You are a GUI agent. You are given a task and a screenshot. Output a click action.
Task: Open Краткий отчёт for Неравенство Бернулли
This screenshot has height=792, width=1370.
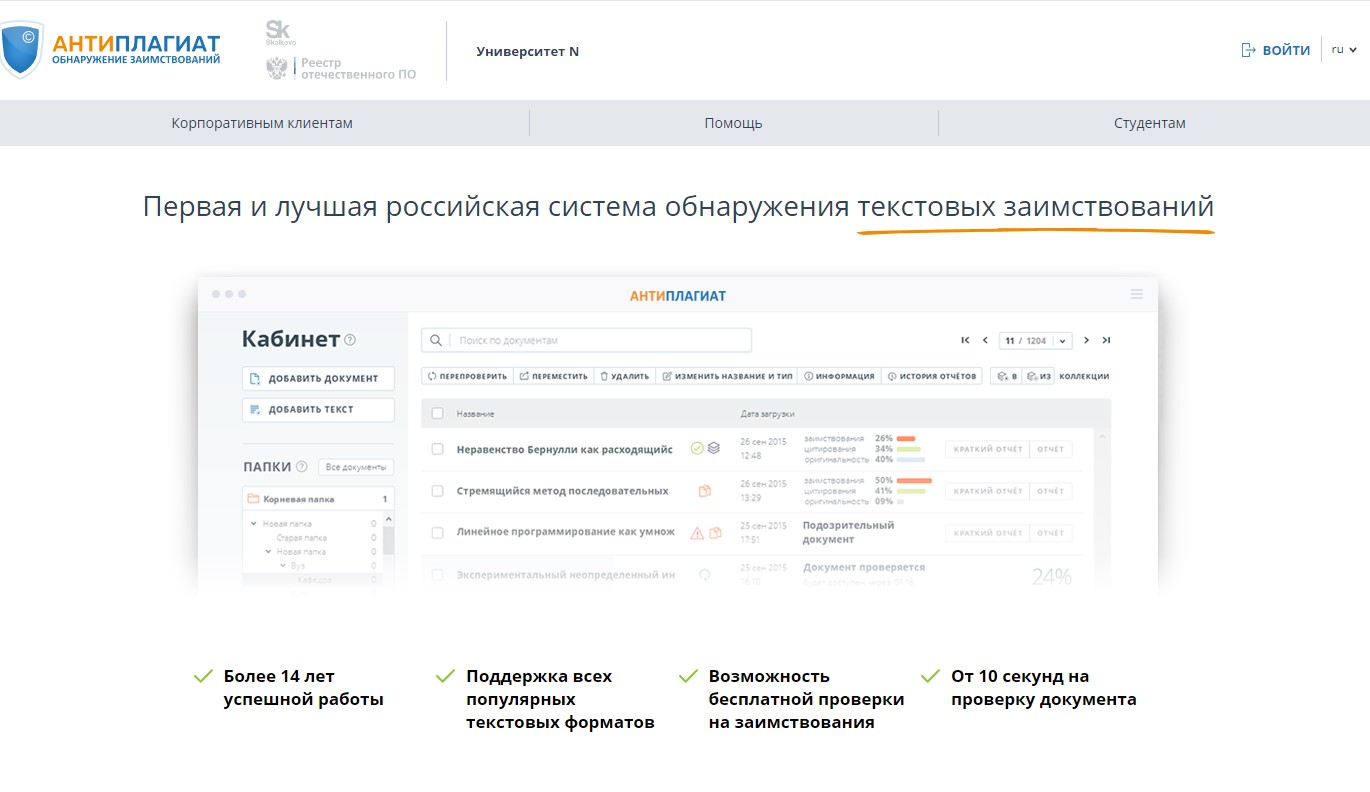988,449
